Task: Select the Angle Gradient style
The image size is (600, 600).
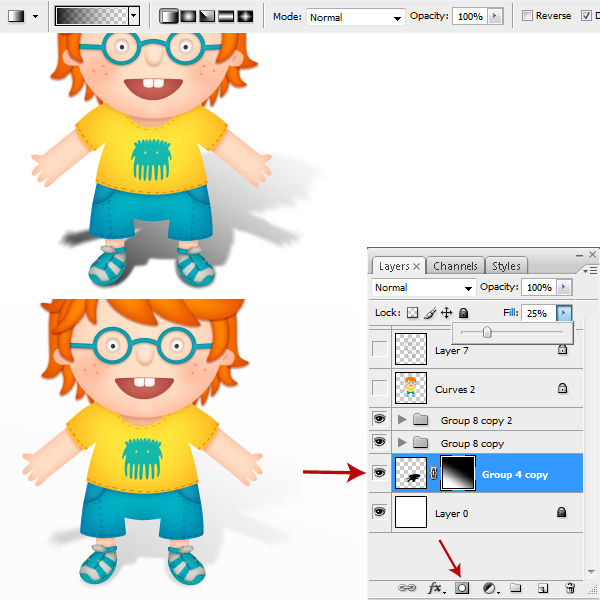Action: pyautogui.click(x=207, y=16)
